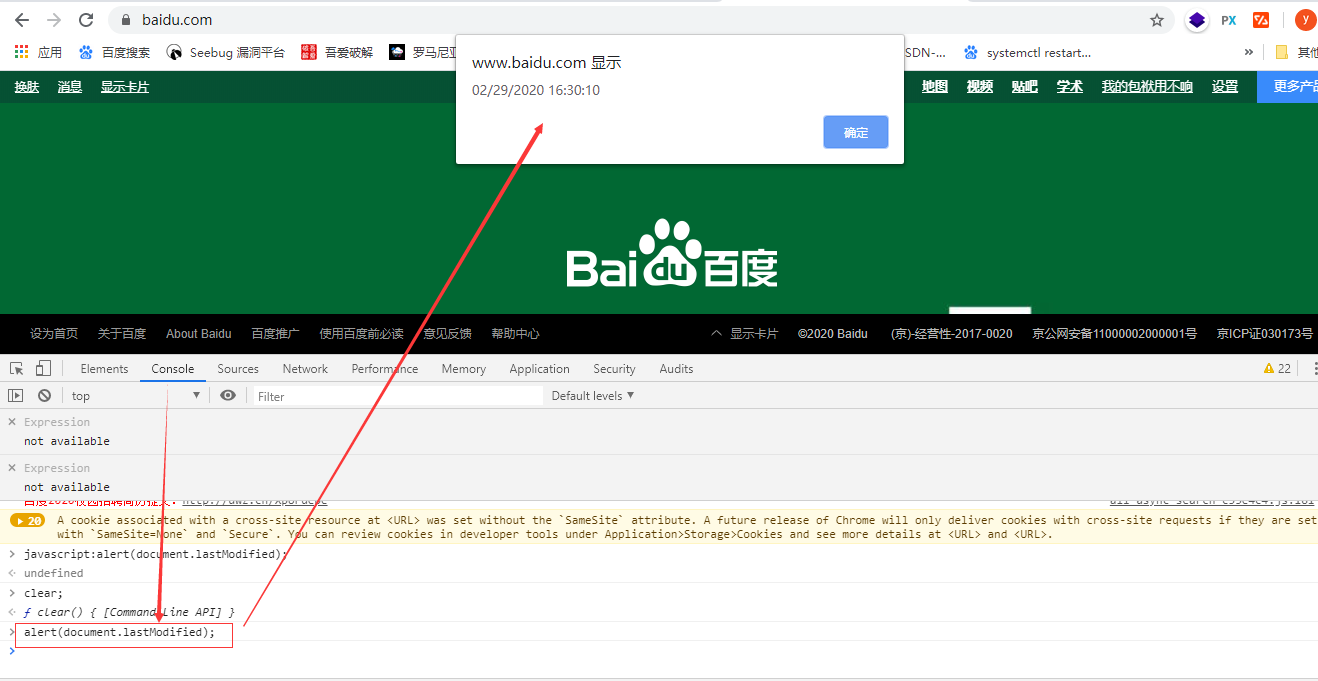Switch to the Memory tab

pyautogui.click(x=464, y=369)
